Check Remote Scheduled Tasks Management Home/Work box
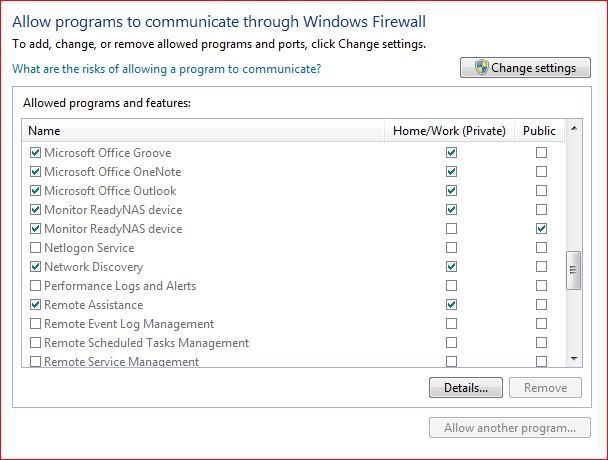 click(x=451, y=342)
